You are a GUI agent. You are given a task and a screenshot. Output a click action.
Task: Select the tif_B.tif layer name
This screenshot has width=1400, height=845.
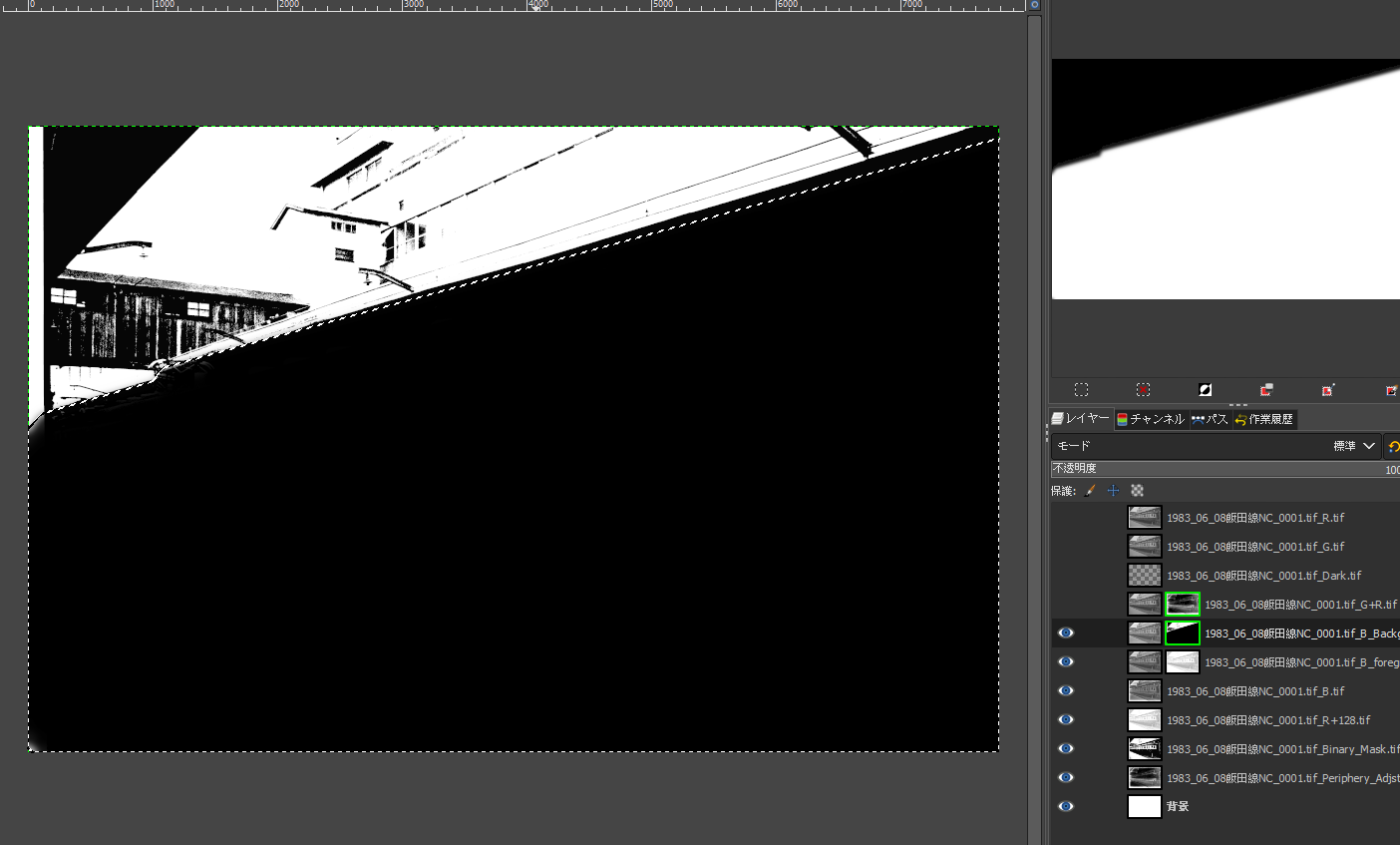click(1255, 691)
